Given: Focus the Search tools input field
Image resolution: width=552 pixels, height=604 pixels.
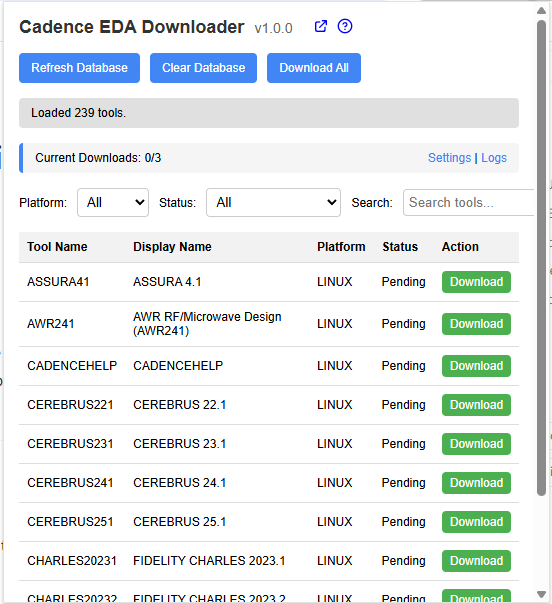Looking at the screenshot, I should (x=468, y=203).
